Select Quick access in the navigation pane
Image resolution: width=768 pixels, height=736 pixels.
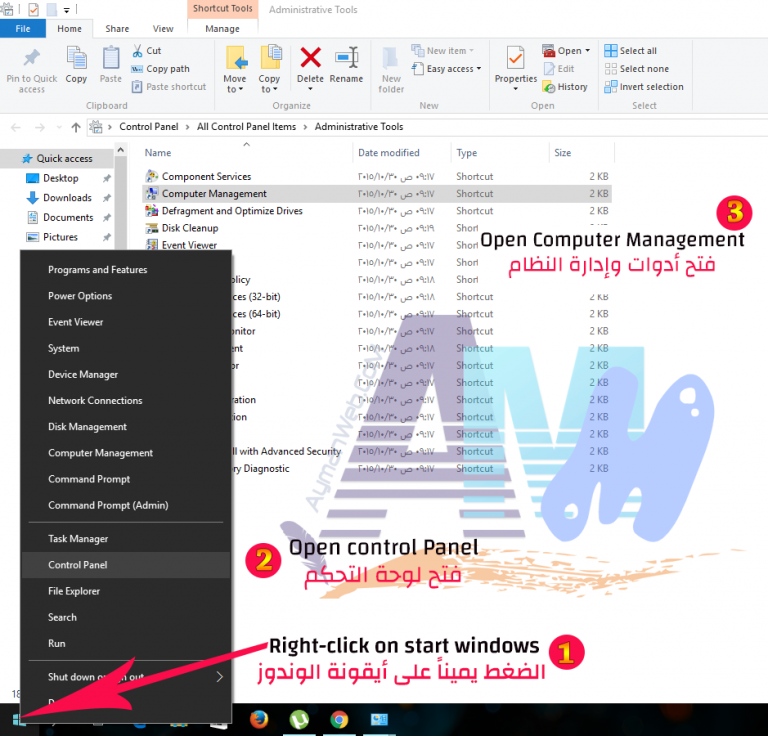[58, 159]
